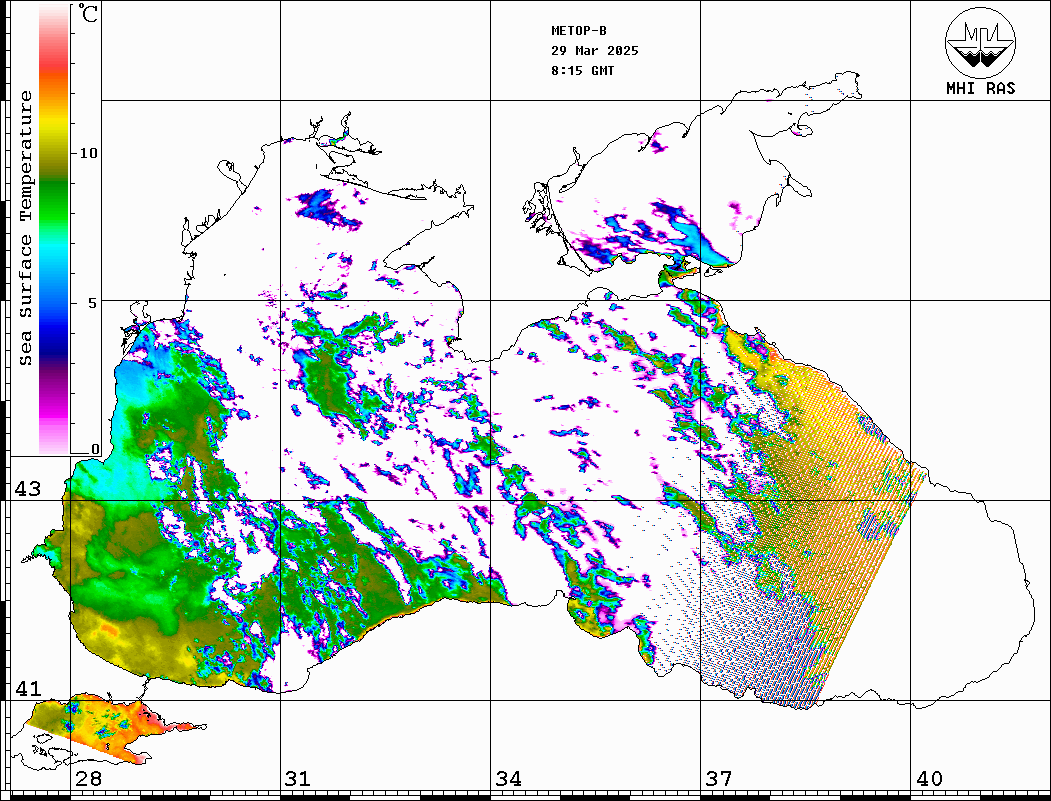Click the time text '8:15 GMT'

coord(582,71)
